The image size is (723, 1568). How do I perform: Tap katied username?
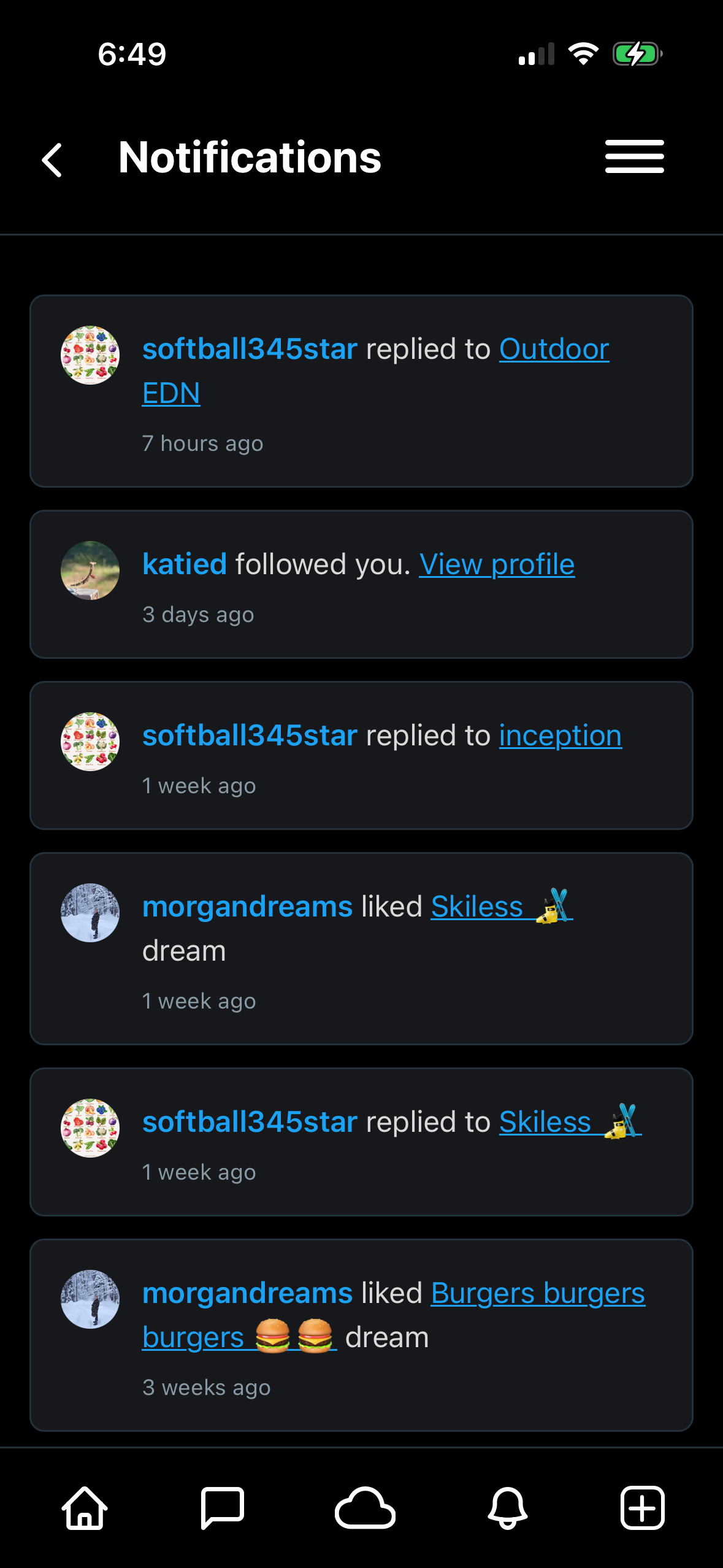185,564
